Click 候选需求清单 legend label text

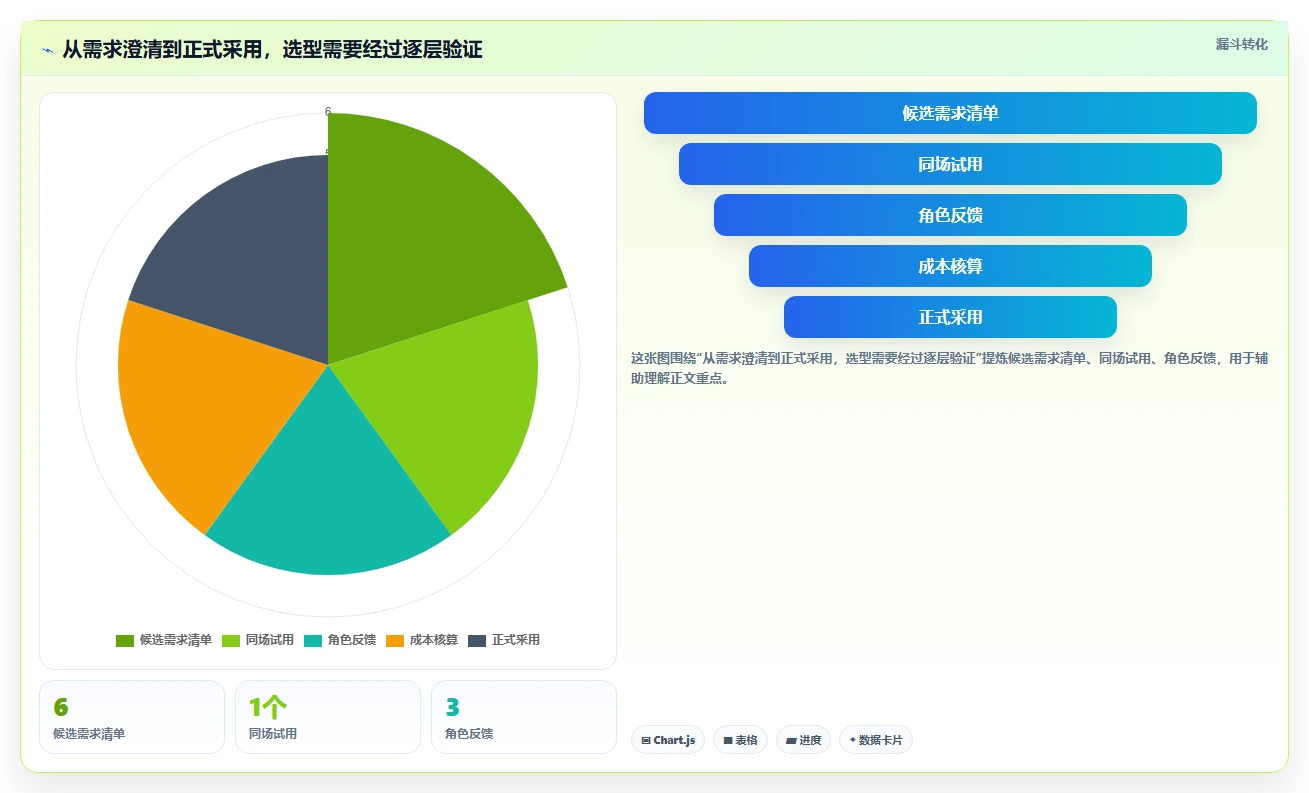[x=176, y=640]
